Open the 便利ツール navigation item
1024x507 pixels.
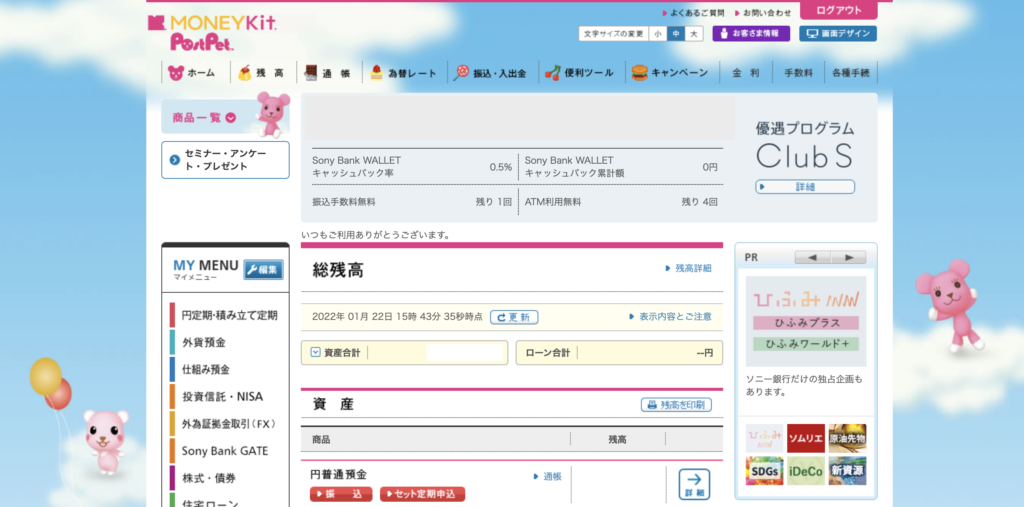[x=579, y=73]
